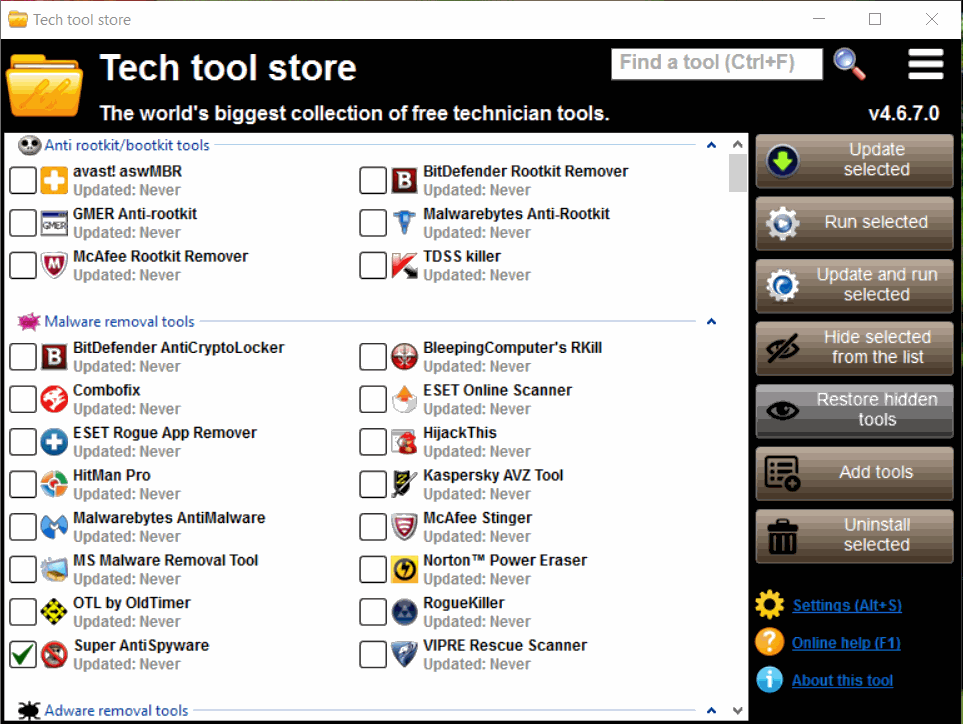The image size is (963, 724).
Task: Check the GMER Anti-rootkit checkbox
Action: [x=23, y=223]
